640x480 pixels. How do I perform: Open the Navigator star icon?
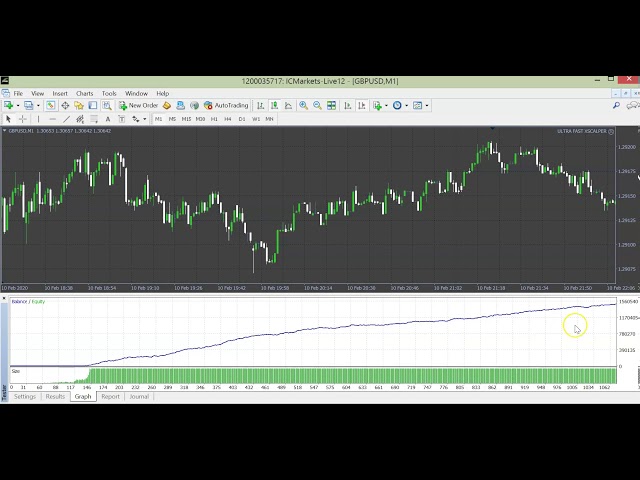[x=79, y=105]
